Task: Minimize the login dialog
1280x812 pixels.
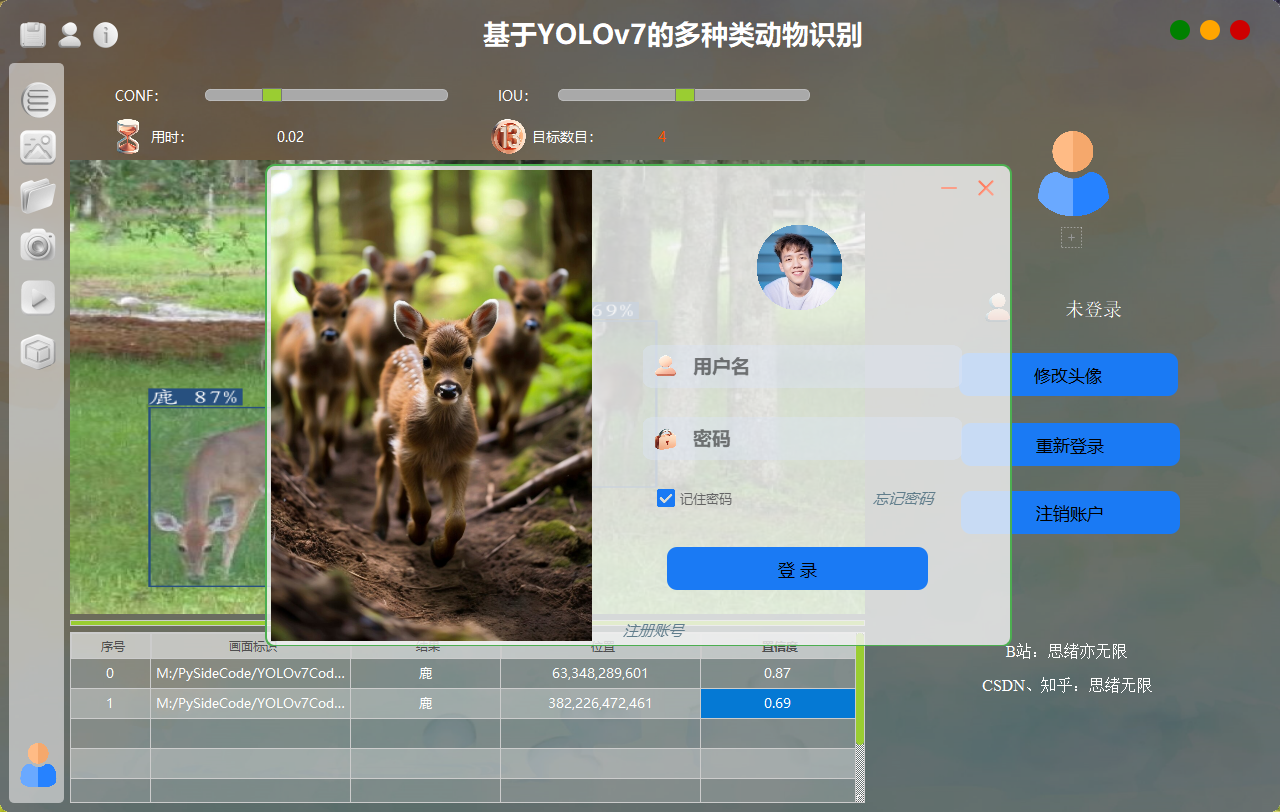Action: (x=949, y=188)
